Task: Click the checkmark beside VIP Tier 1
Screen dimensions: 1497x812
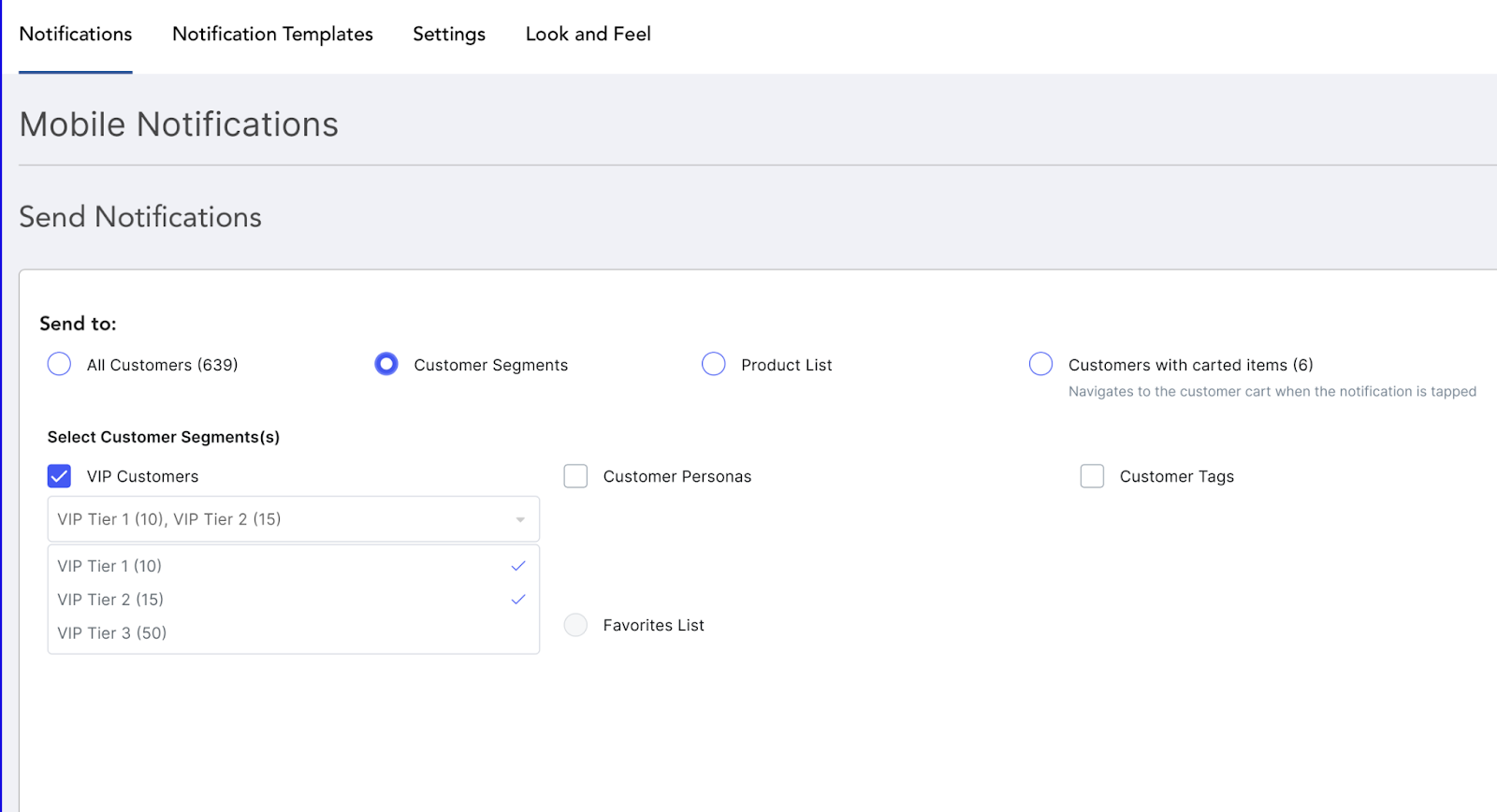Action: [x=518, y=566]
